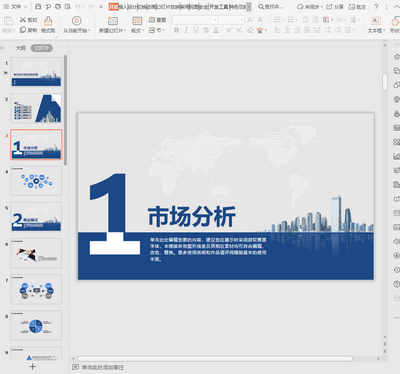Open help with the question mark icon

coord(376,7)
